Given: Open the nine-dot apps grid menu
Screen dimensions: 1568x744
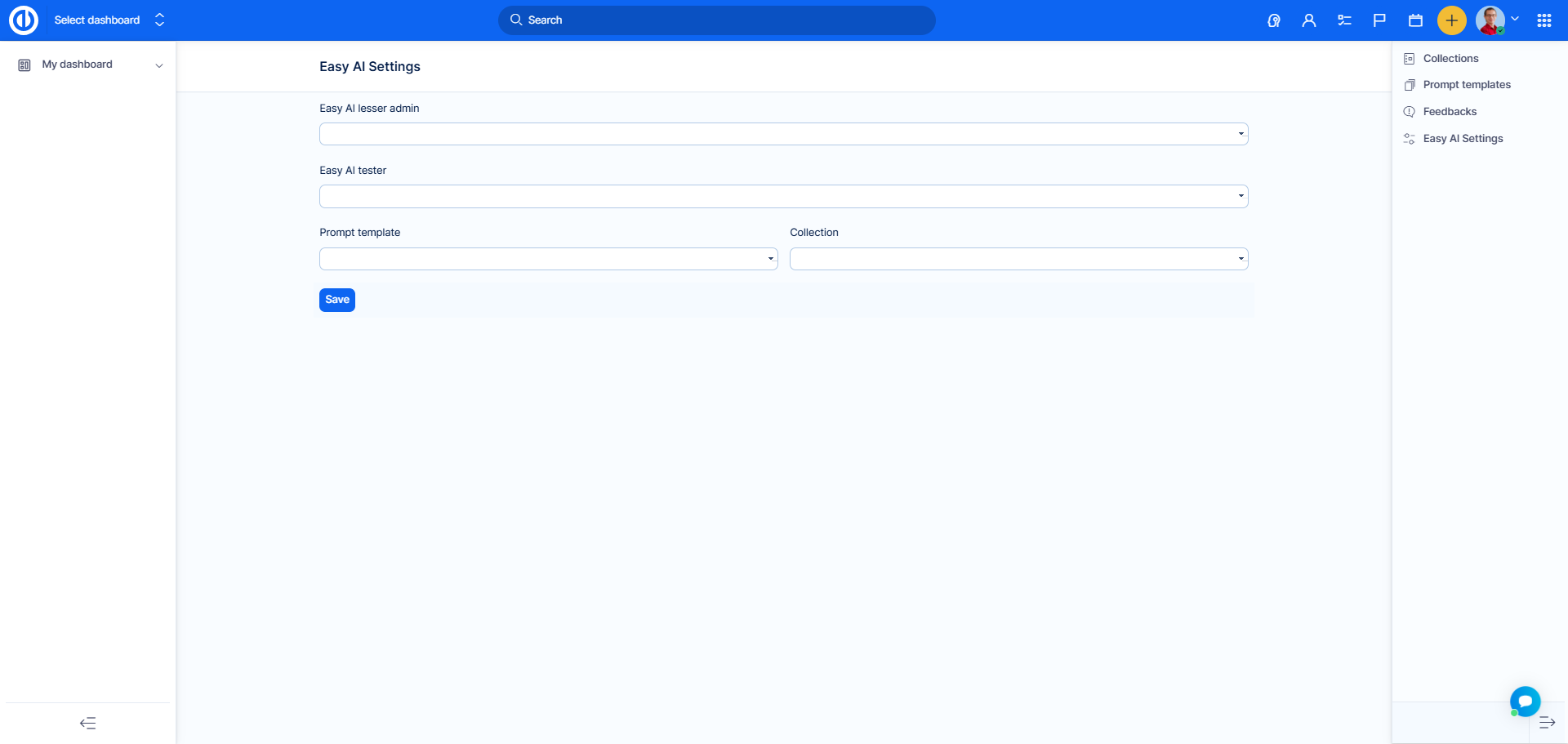Looking at the screenshot, I should click(1543, 20).
